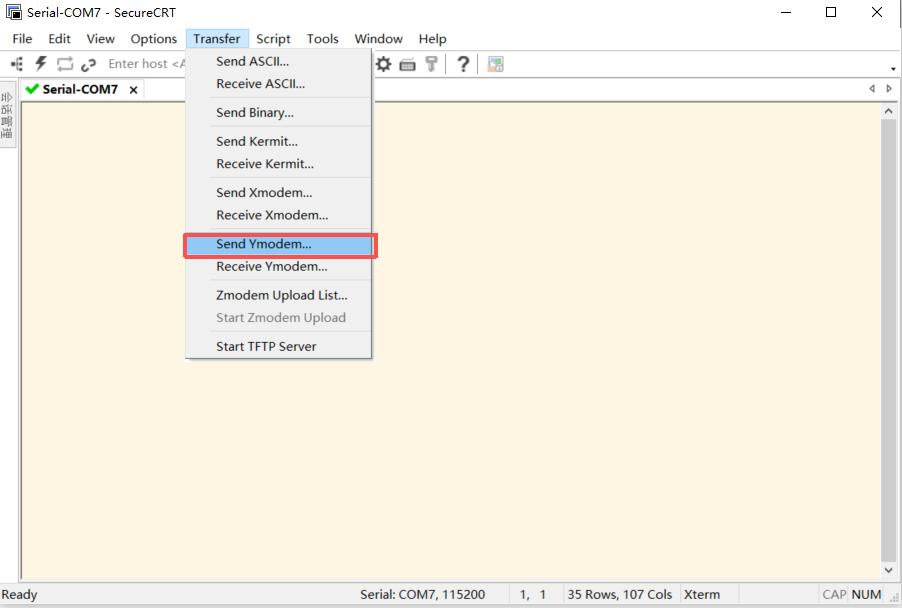Click the 'Ready' status text
902x608 pixels.
pos(20,595)
